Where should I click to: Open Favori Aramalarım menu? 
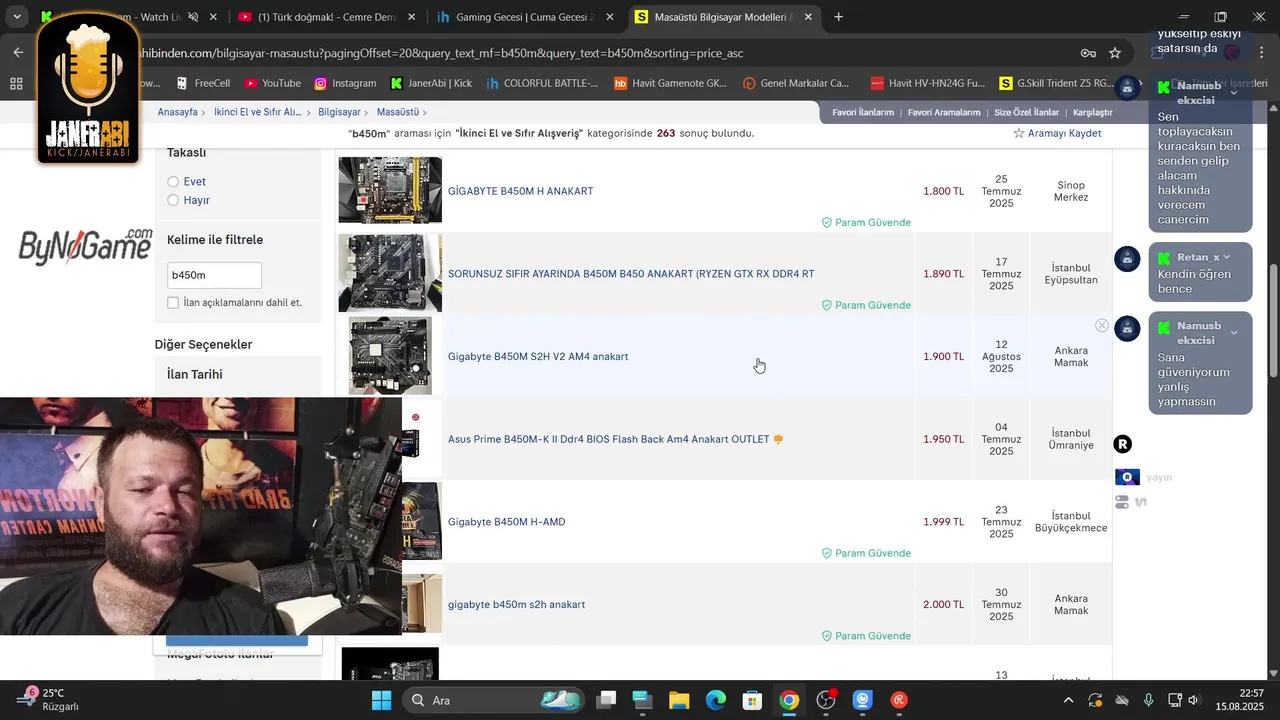click(x=944, y=112)
